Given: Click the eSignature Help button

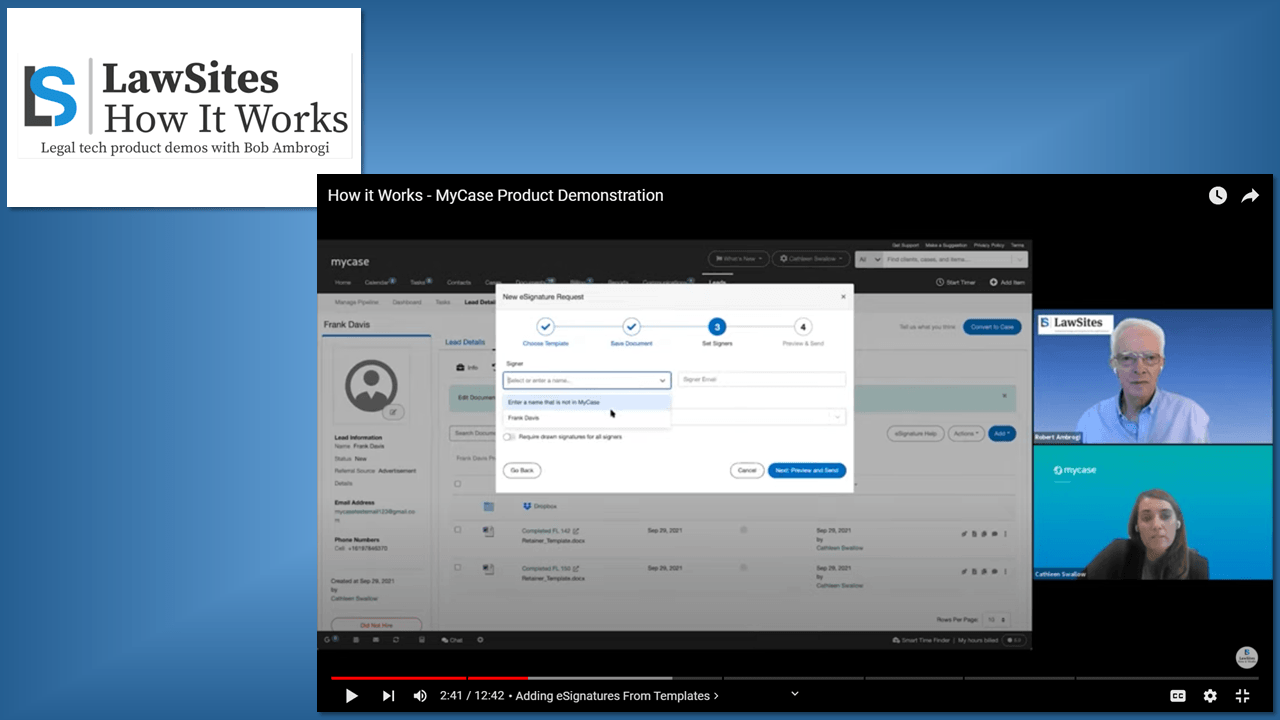Looking at the screenshot, I should coord(915,434).
